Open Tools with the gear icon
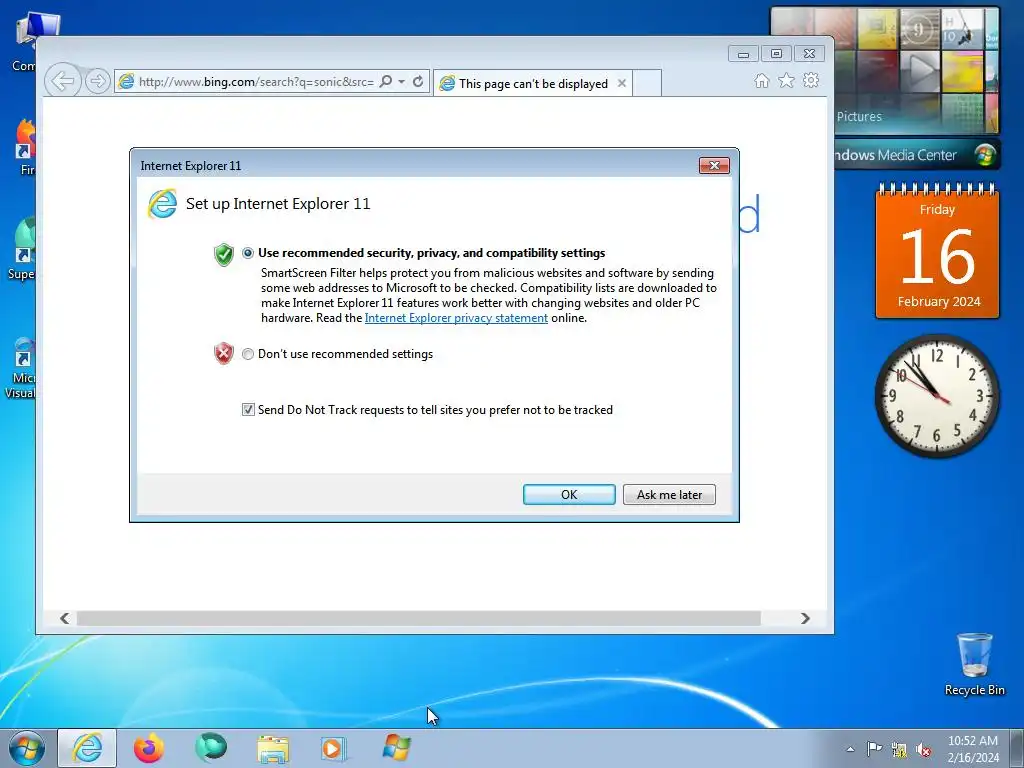The height and width of the screenshot is (768, 1024). pos(811,80)
